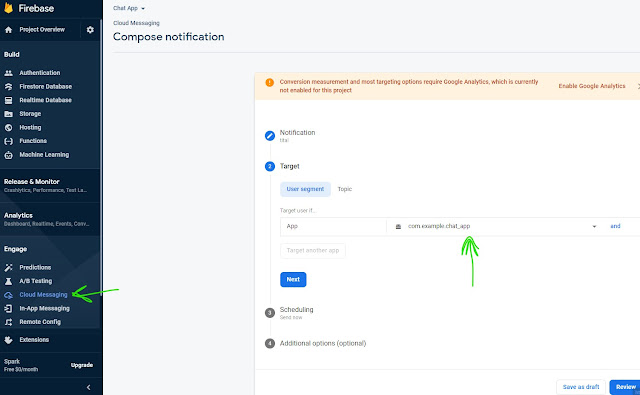Click the Upgrade plan button
Viewport: 640px width, 395px height.
pyautogui.click(x=82, y=365)
